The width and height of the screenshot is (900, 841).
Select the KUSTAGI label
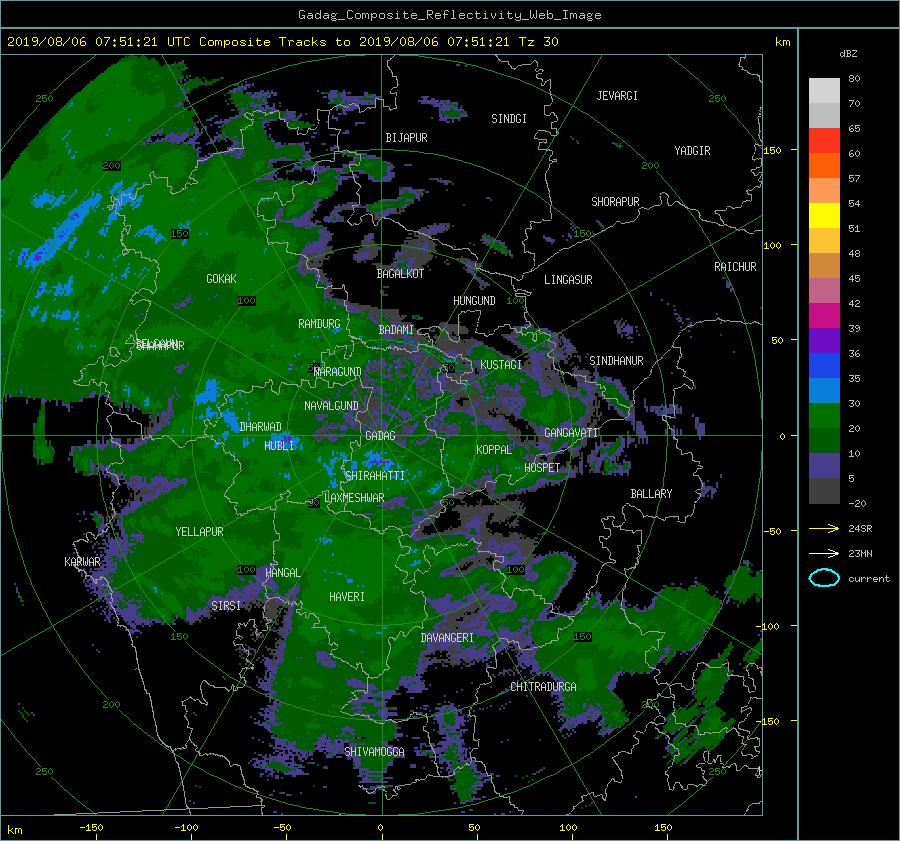[501, 365]
